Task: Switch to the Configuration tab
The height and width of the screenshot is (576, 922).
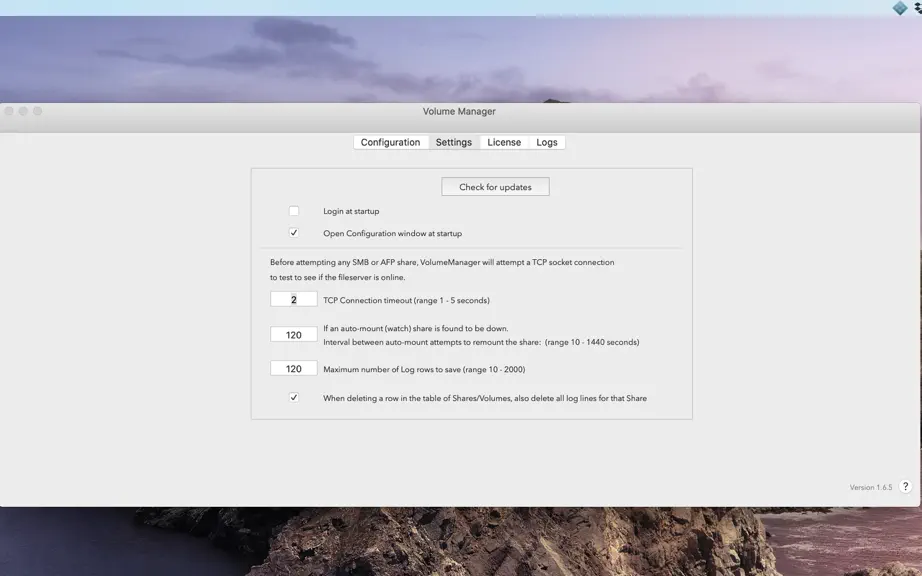Action: coord(390,142)
